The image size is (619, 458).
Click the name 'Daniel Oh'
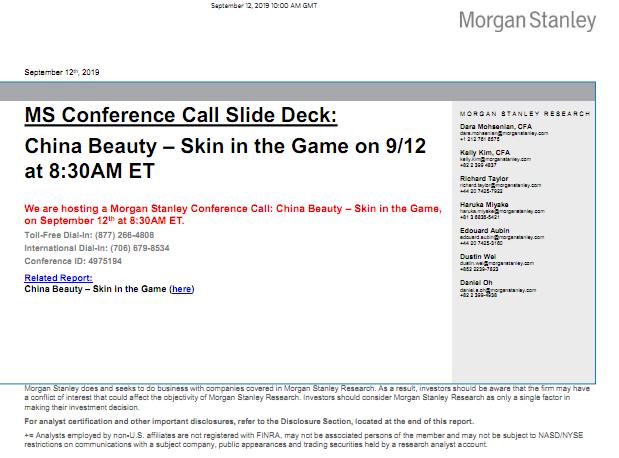pos(476,283)
